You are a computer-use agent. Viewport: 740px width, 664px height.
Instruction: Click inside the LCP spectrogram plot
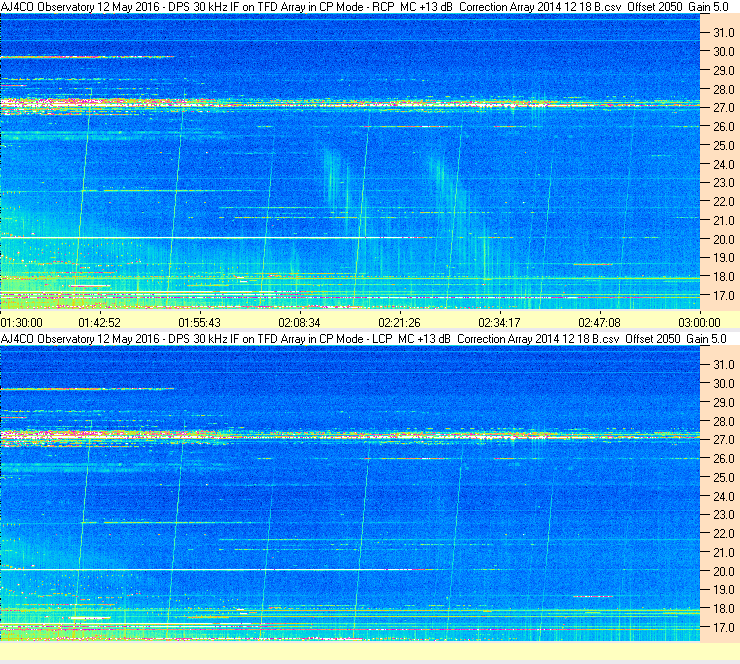point(350,493)
